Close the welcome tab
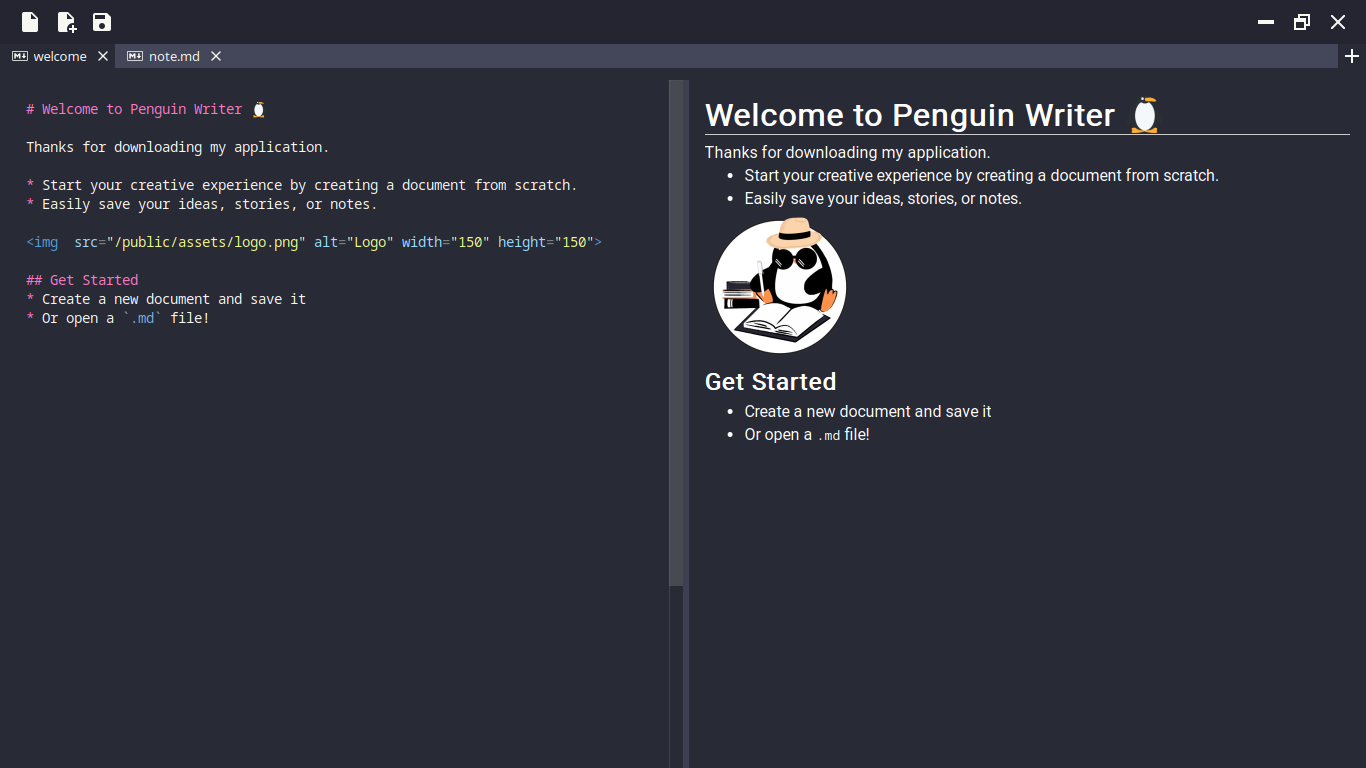The height and width of the screenshot is (768, 1366). coord(103,56)
